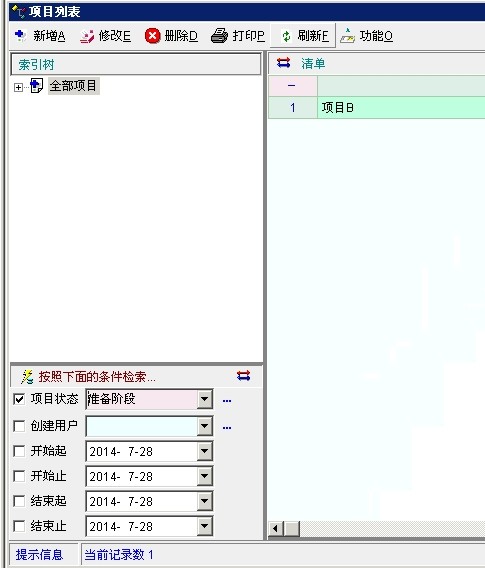Enable the 创建用户 checkbox

[x=19, y=426]
